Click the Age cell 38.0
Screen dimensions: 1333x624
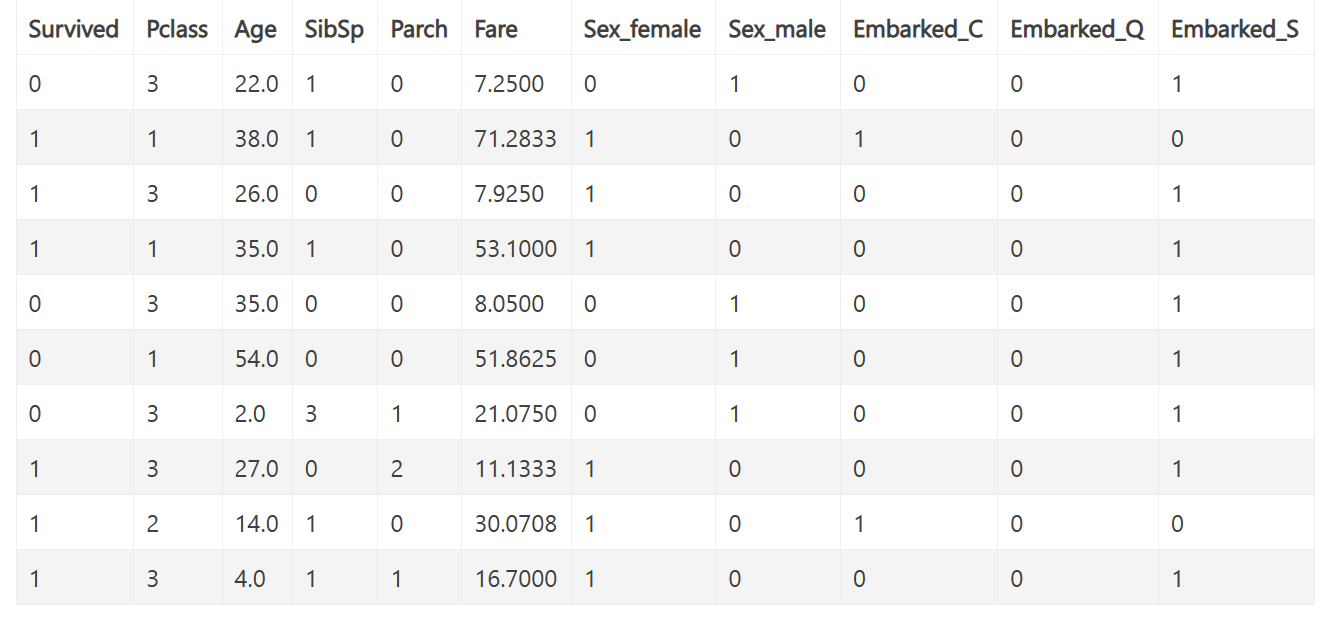pos(257,138)
